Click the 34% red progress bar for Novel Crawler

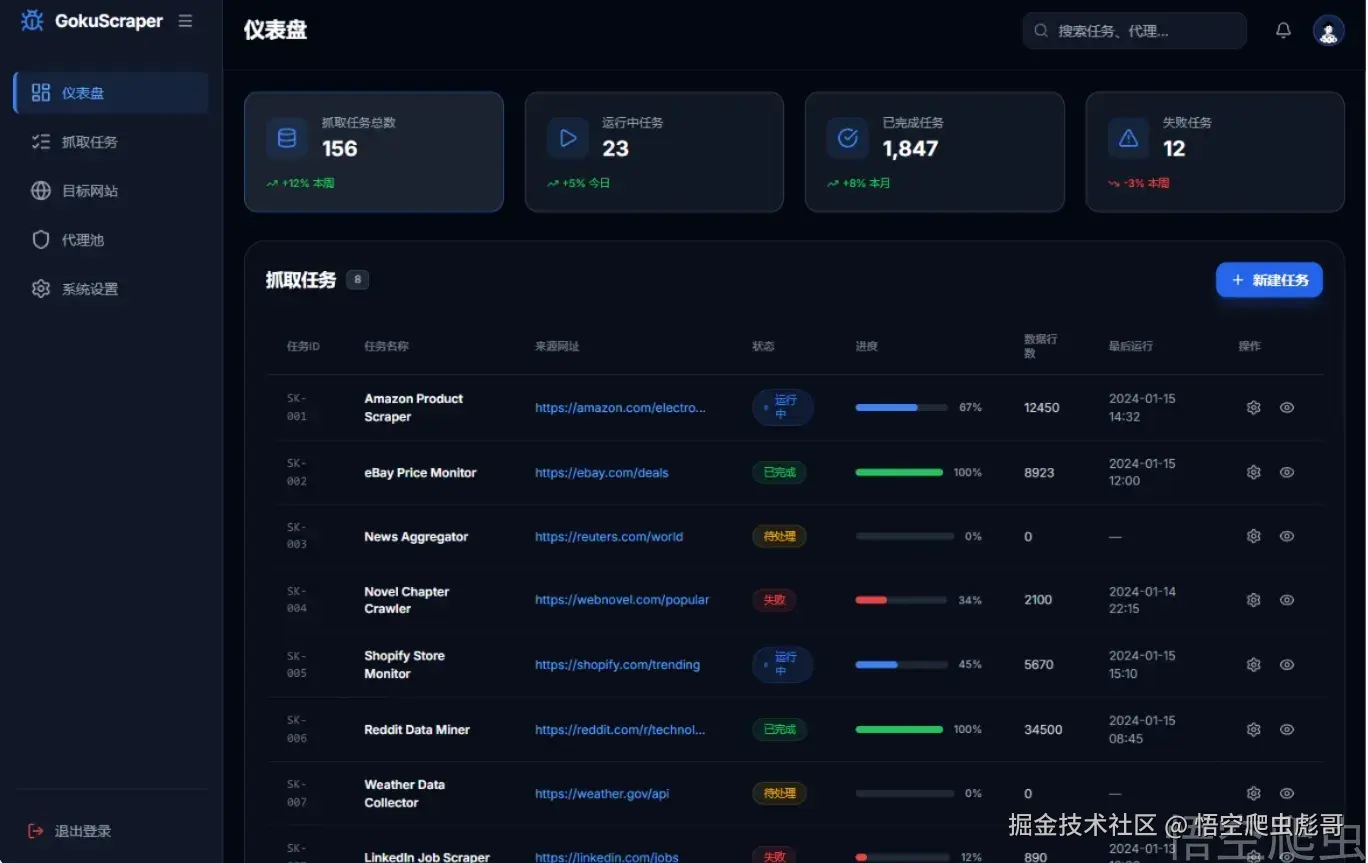(901, 600)
